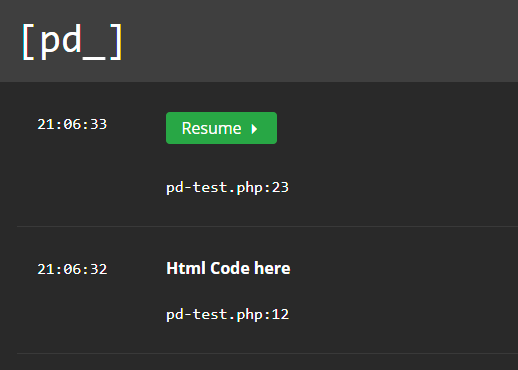Screen dimensions: 518x370
Task: Open the [pd_] logo header
Action: [x=72, y=42]
